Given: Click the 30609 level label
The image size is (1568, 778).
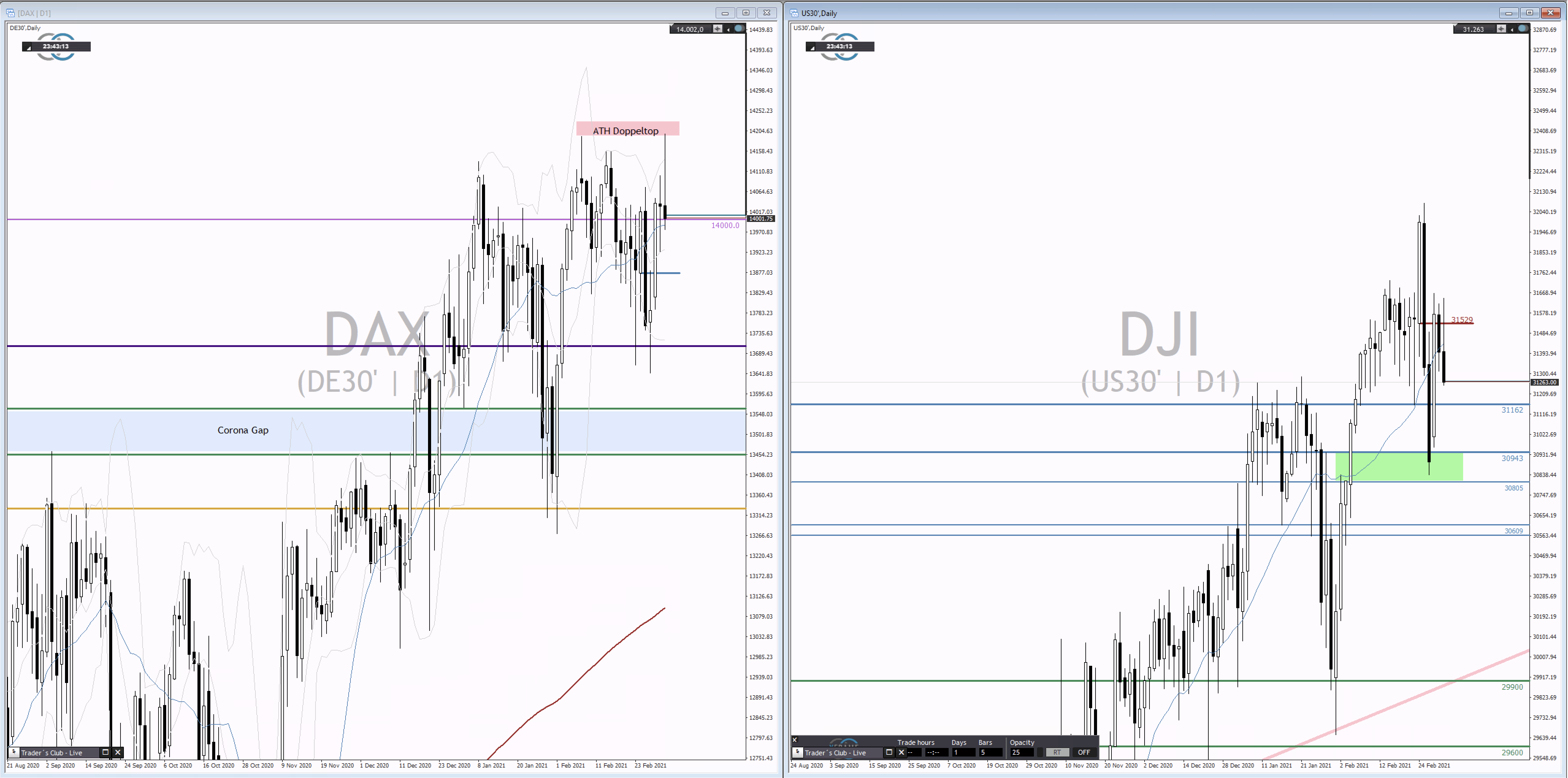Looking at the screenshot, I should 1514,531.
